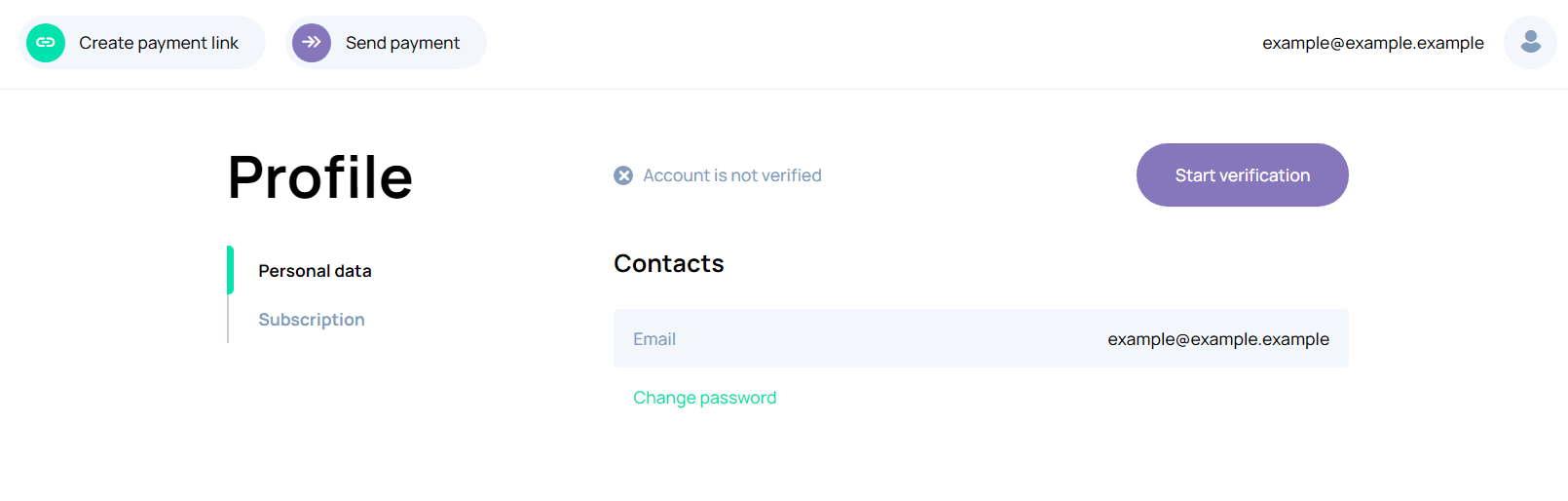Screen dimensions: 1568x501
Task: Click the Contacts section heading
Action: 669,264
